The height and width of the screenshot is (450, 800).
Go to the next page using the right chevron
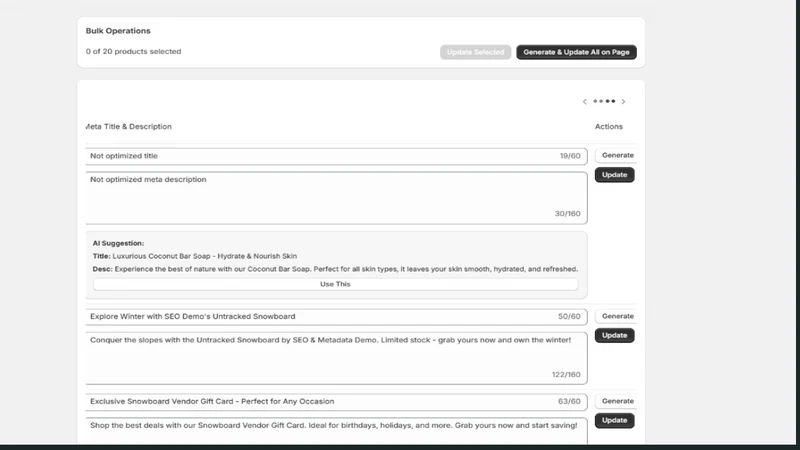623,102
